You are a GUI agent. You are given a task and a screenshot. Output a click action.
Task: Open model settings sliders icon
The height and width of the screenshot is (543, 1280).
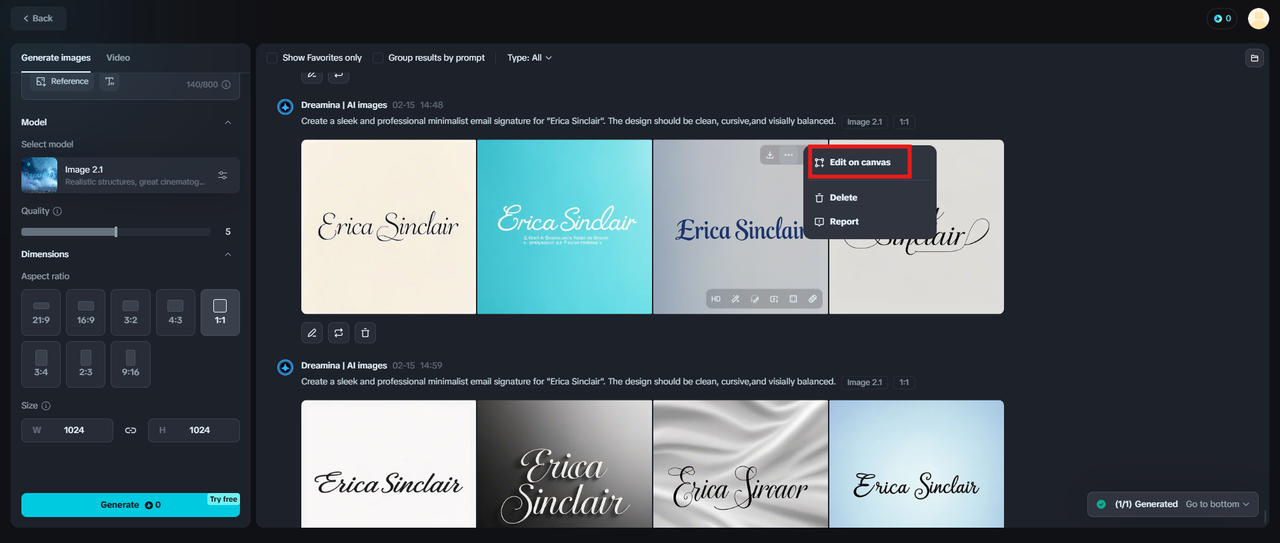coord(223,175)
